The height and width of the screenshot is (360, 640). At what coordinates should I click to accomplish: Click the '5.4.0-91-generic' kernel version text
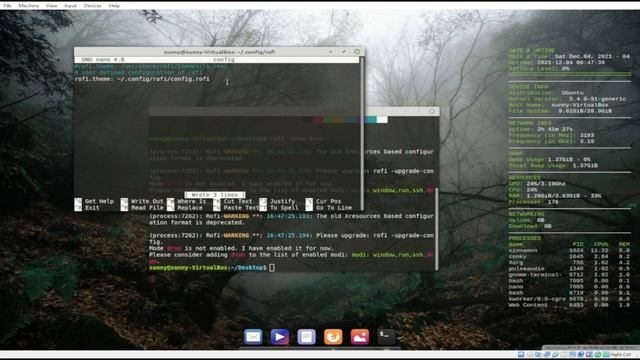(597, 99)
